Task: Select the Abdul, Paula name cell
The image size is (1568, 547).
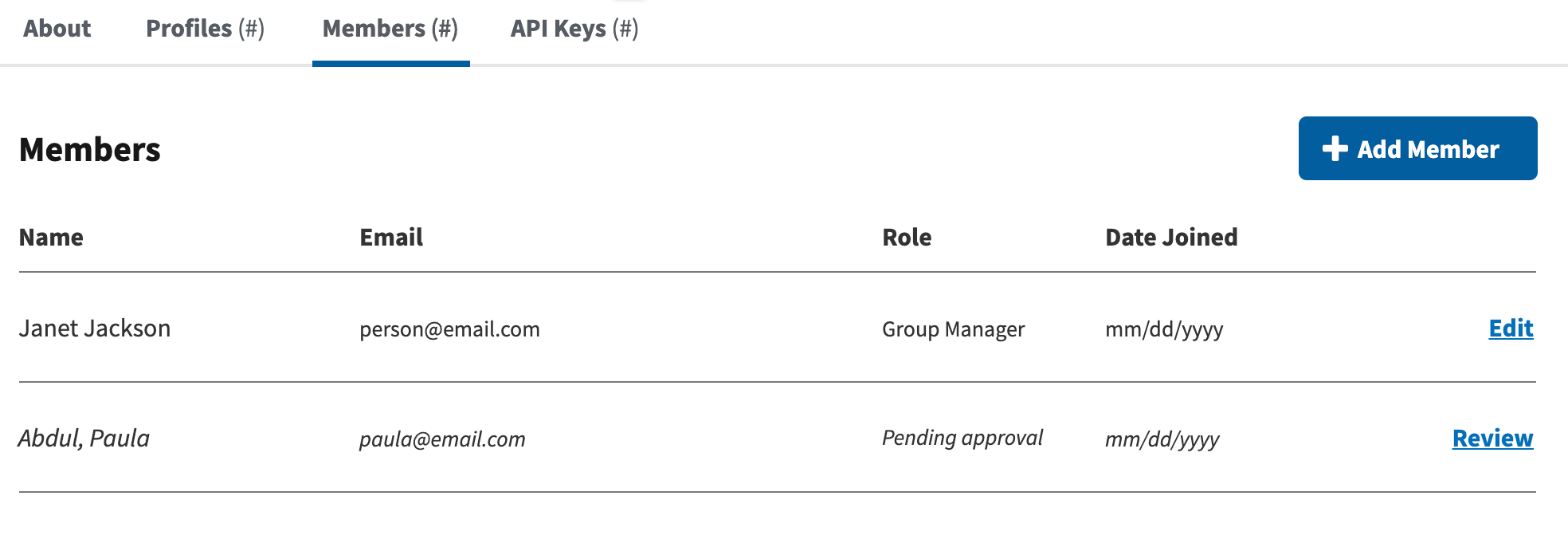Action: point(84,439)
